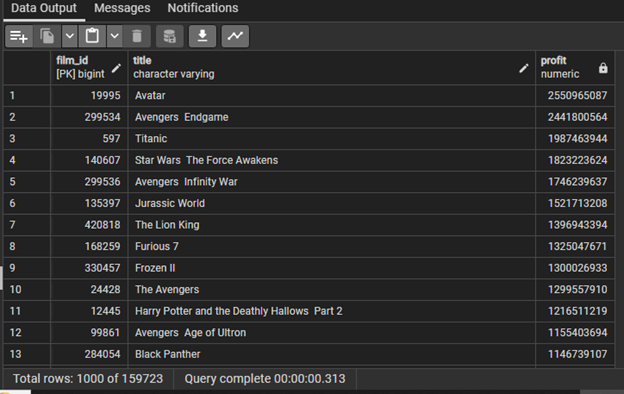Click film_id cell 597
This screenshot has height=394, width=624.
click(89, 138)
